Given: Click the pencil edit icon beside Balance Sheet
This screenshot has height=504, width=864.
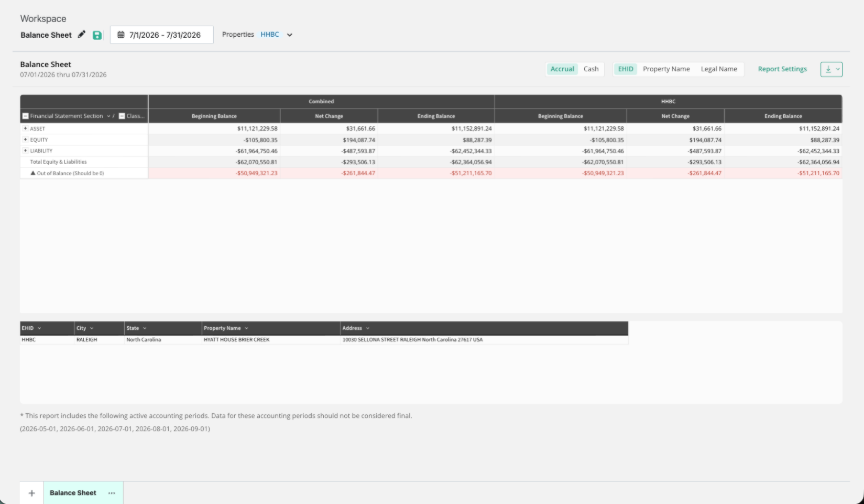Looking at the screenshot, I should click(x=82, y=35).
